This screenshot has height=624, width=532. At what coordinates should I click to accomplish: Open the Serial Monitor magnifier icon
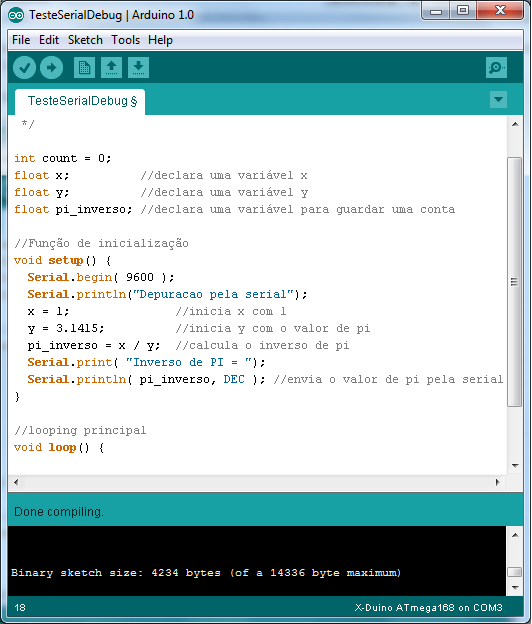pos(496,68)
